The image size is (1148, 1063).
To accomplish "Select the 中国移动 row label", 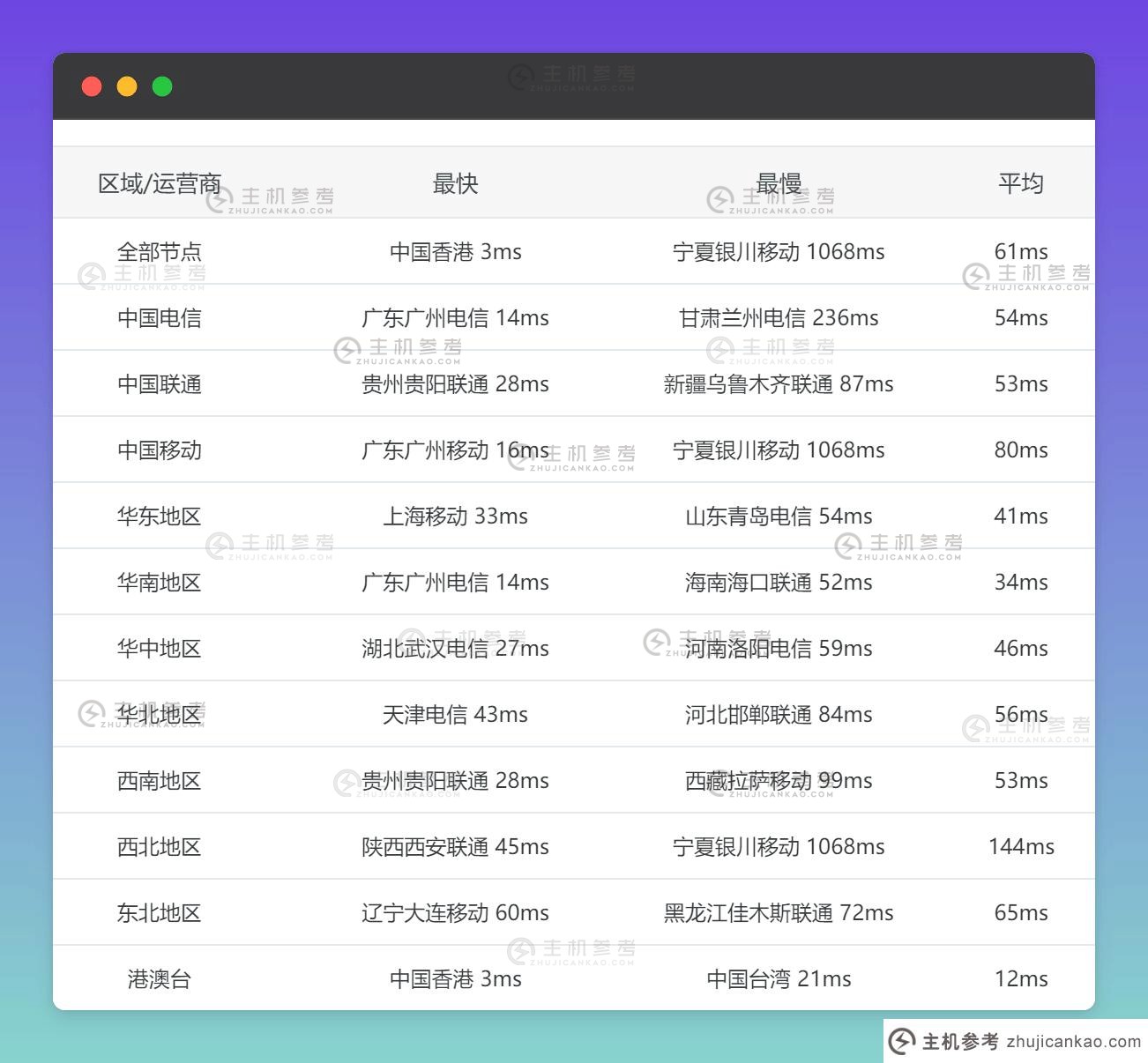I will pyautogui.click(x=160, y=450).
